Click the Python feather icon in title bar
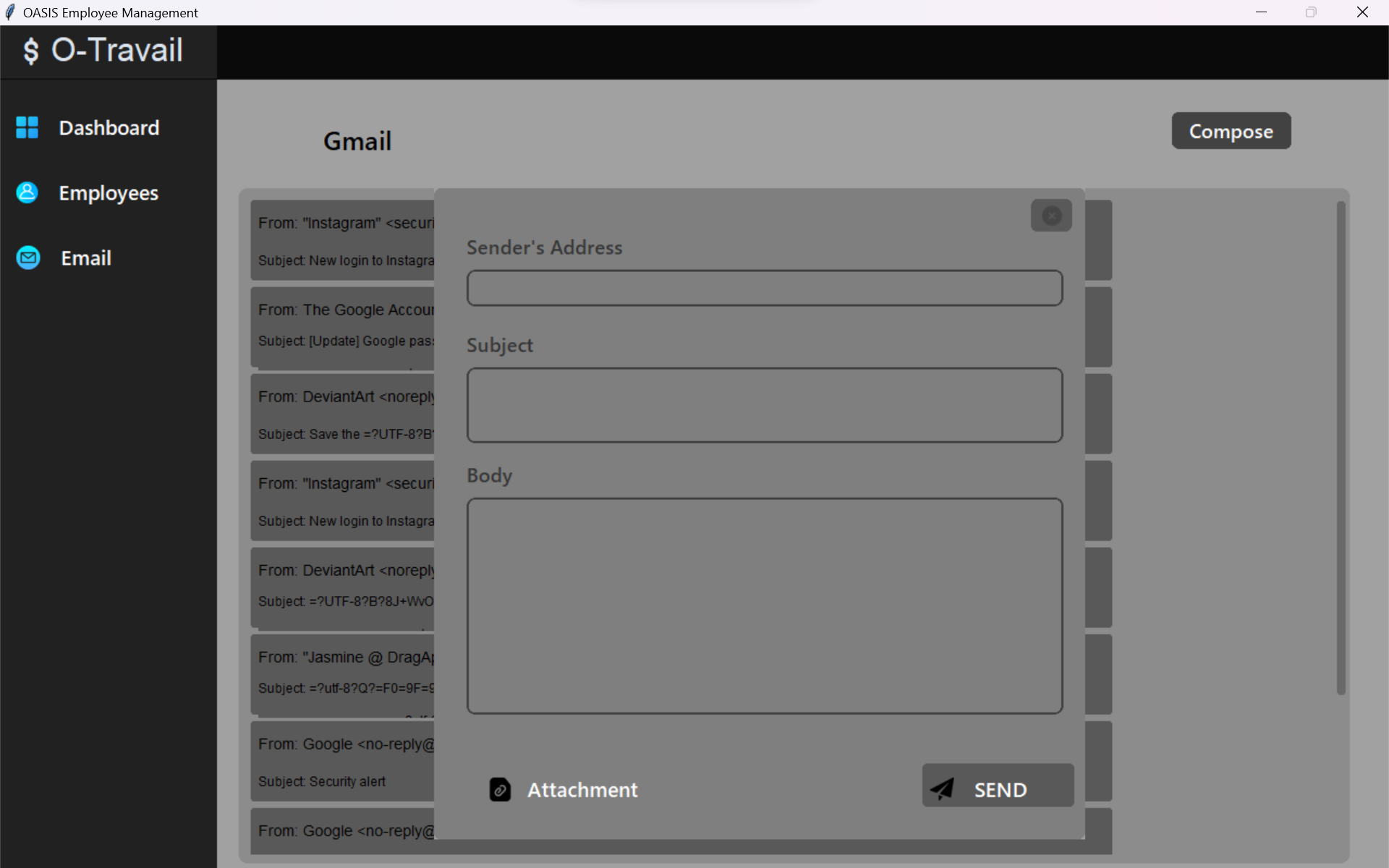 (10, 12)
